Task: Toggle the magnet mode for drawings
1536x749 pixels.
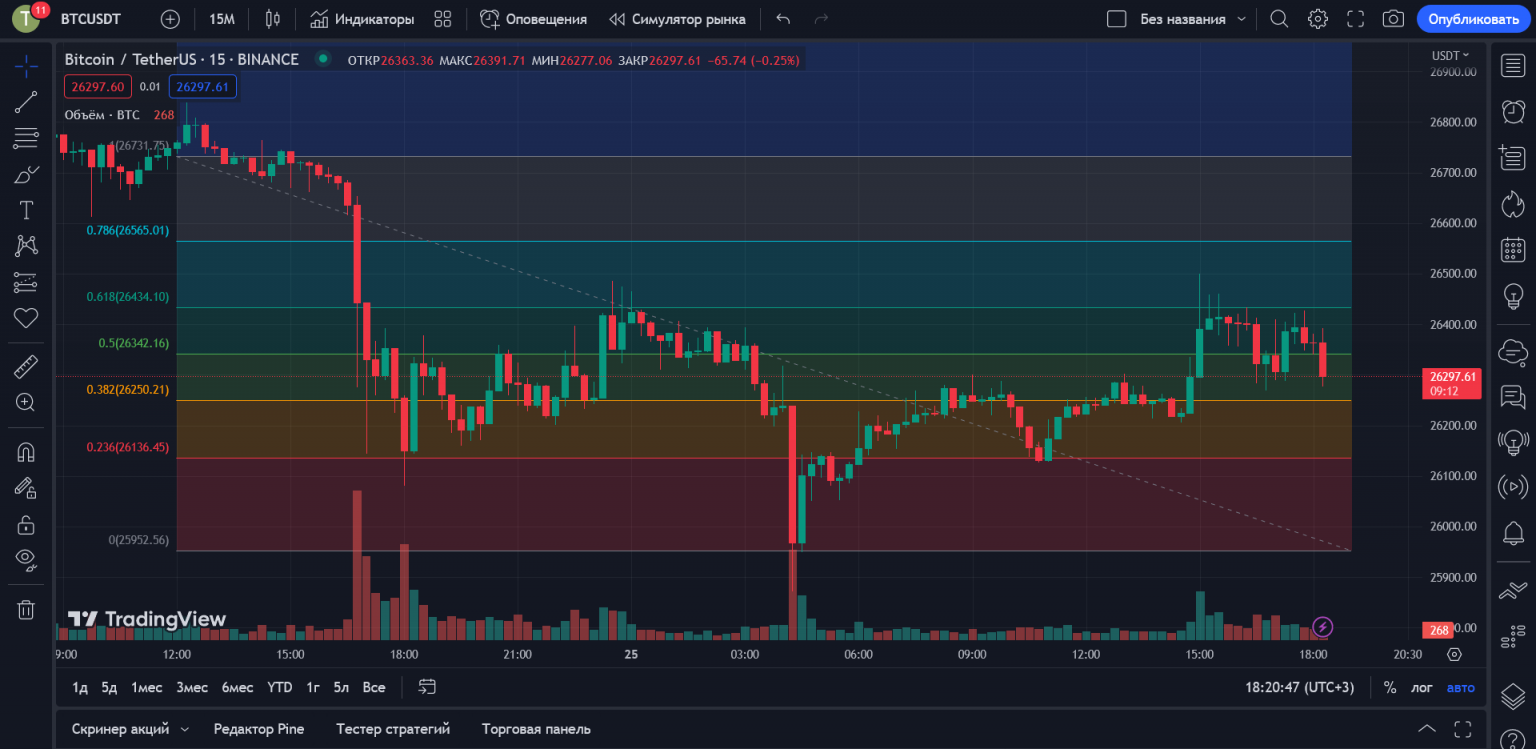Action: pos(26,451)
